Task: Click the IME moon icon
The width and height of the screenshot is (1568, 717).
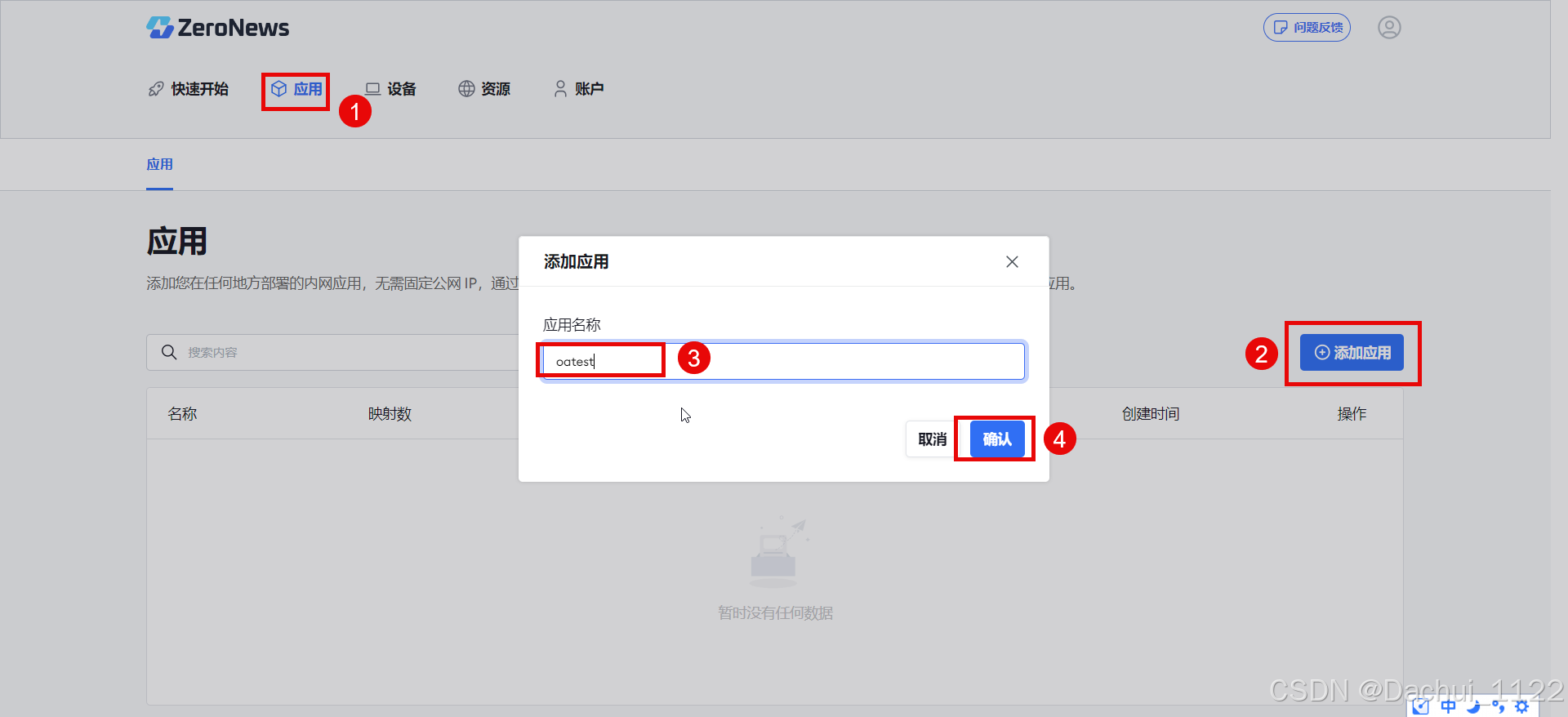Action: tap(1473, 707)
